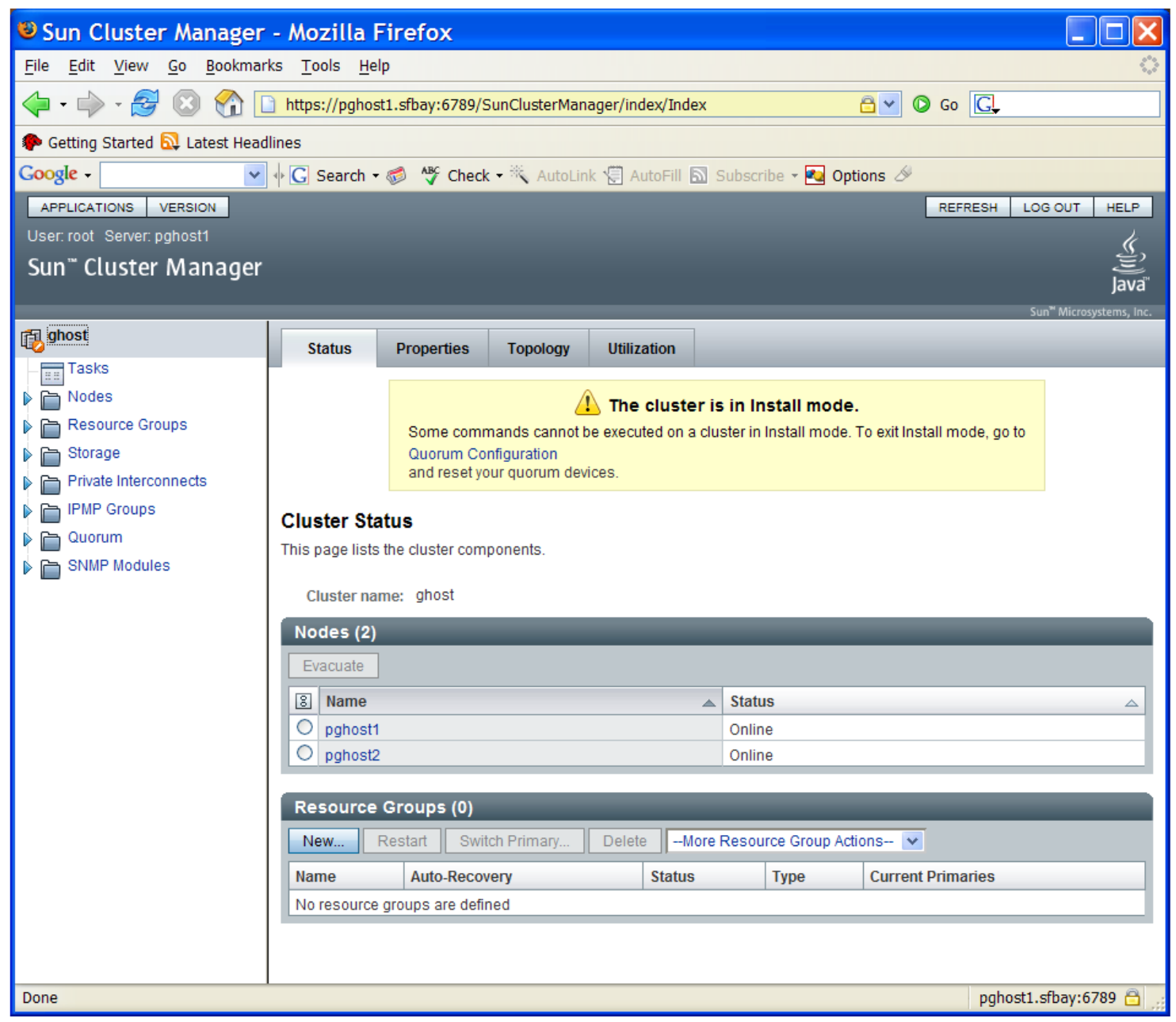This screenshot has height=1022, width=1176.
Task: Open the Google toolbar search box dropdown
Action: 254,175
